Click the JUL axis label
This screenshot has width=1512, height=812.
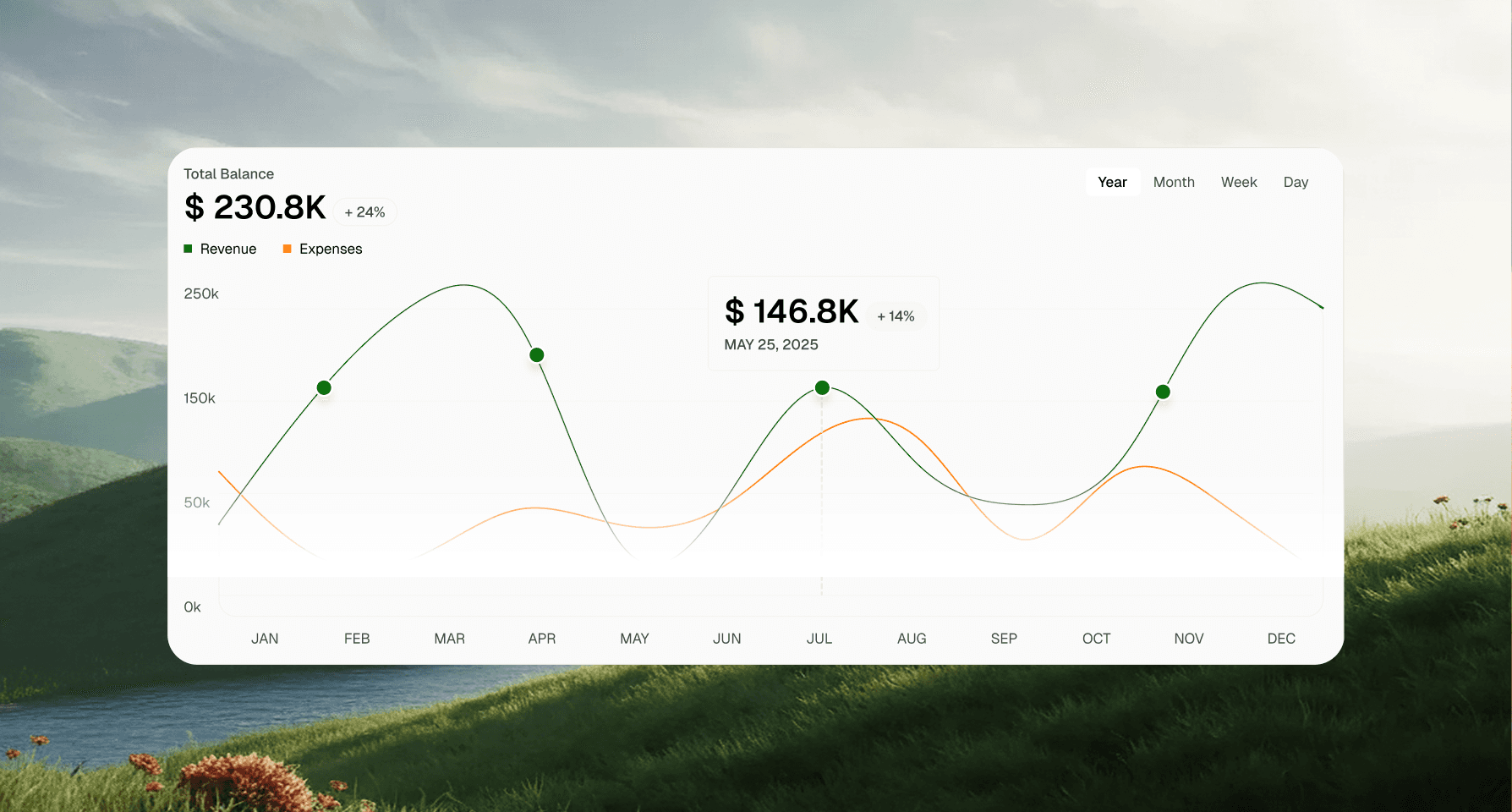(x=819, y=639)
